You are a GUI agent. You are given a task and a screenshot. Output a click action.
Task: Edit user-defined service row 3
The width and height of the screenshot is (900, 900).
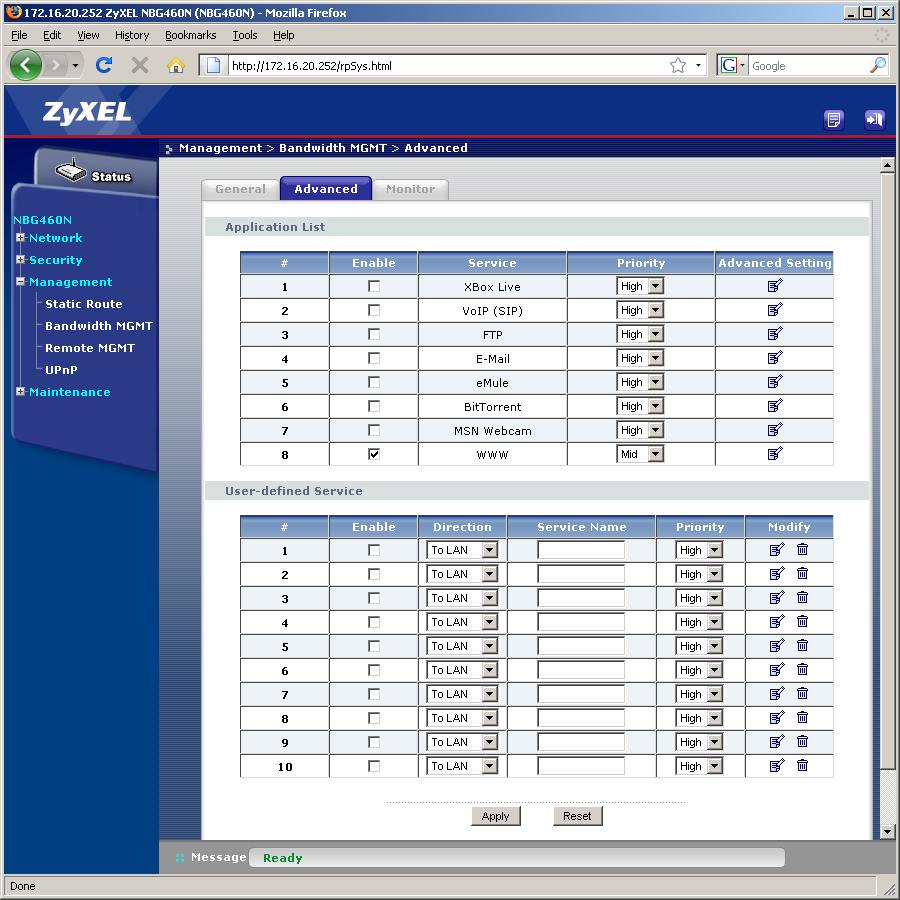(x=777, y=598)
